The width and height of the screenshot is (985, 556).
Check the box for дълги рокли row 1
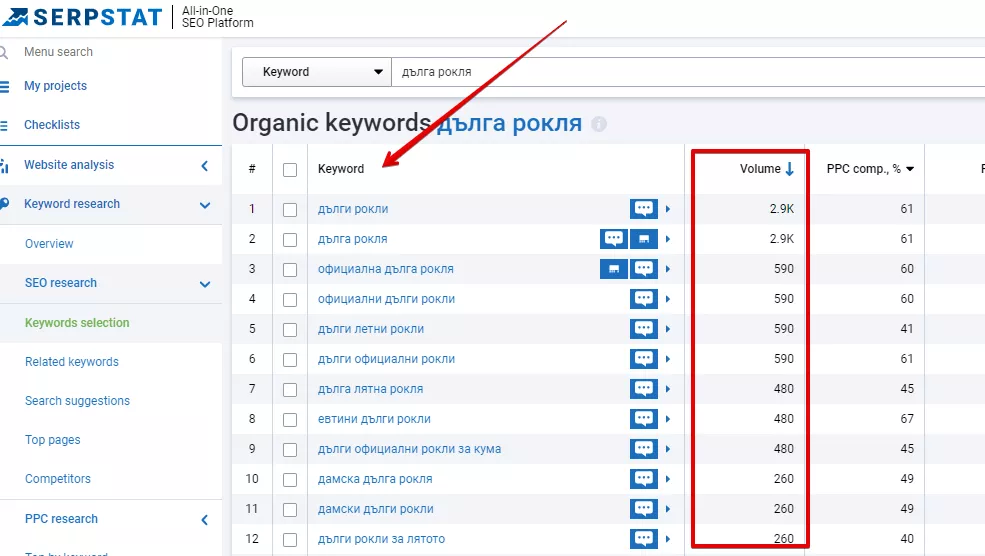[x=290, y=210]
